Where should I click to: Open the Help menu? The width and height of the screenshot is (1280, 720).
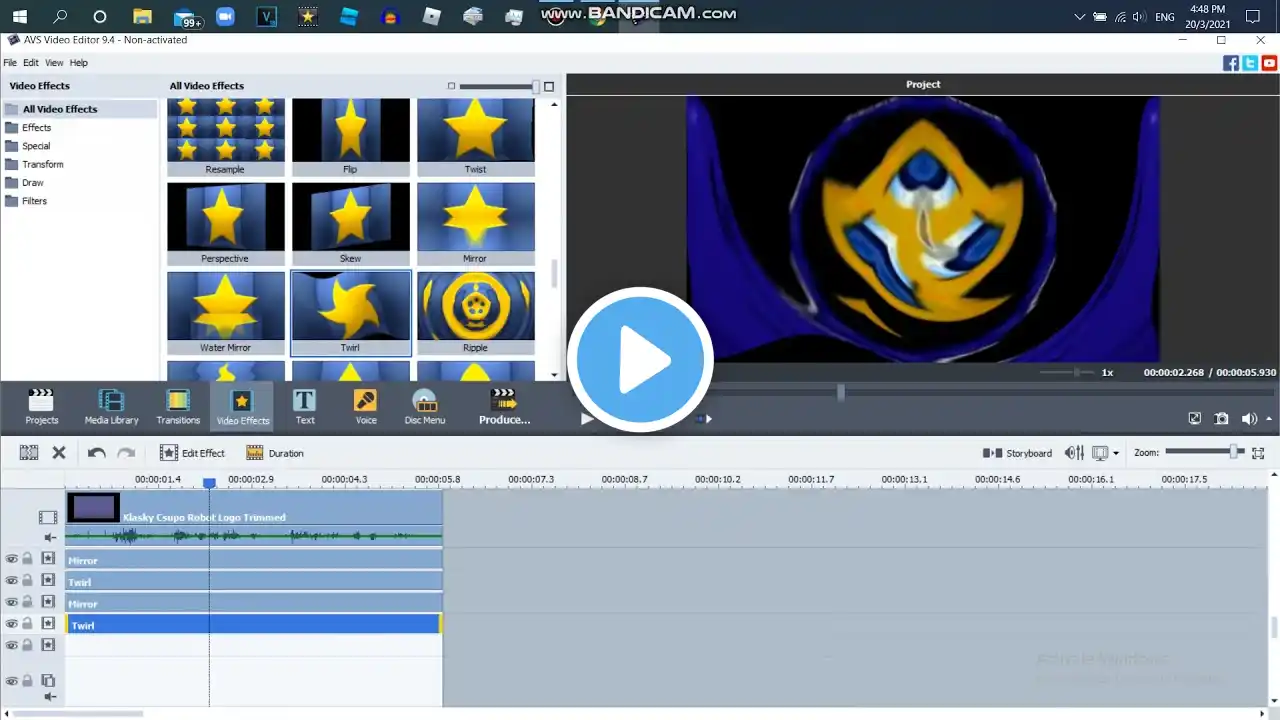[x=79, y=63]
